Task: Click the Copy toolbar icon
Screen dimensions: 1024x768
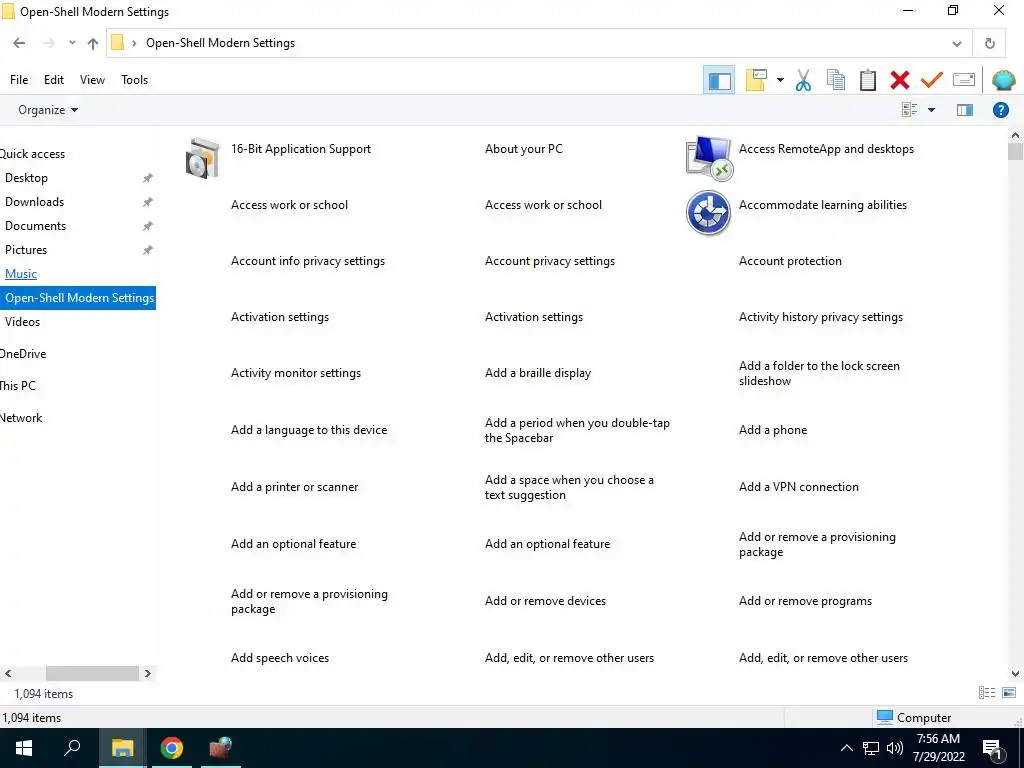Action: pos(835,80)
